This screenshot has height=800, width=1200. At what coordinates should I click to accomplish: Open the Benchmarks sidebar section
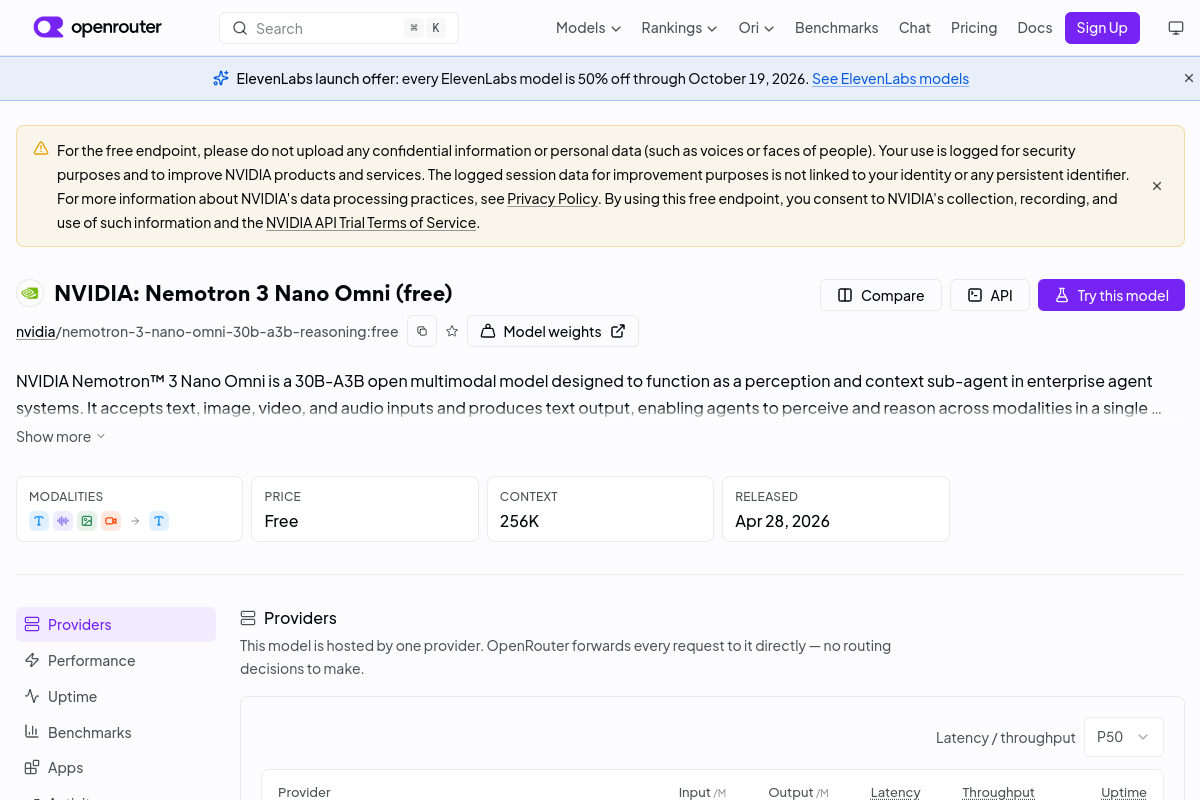pyautogui.click(x=116, y=733)
